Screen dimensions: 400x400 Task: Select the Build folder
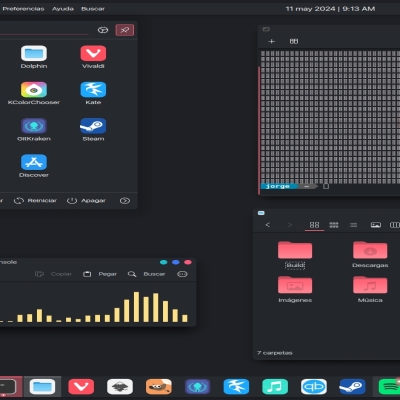point(295,255)
